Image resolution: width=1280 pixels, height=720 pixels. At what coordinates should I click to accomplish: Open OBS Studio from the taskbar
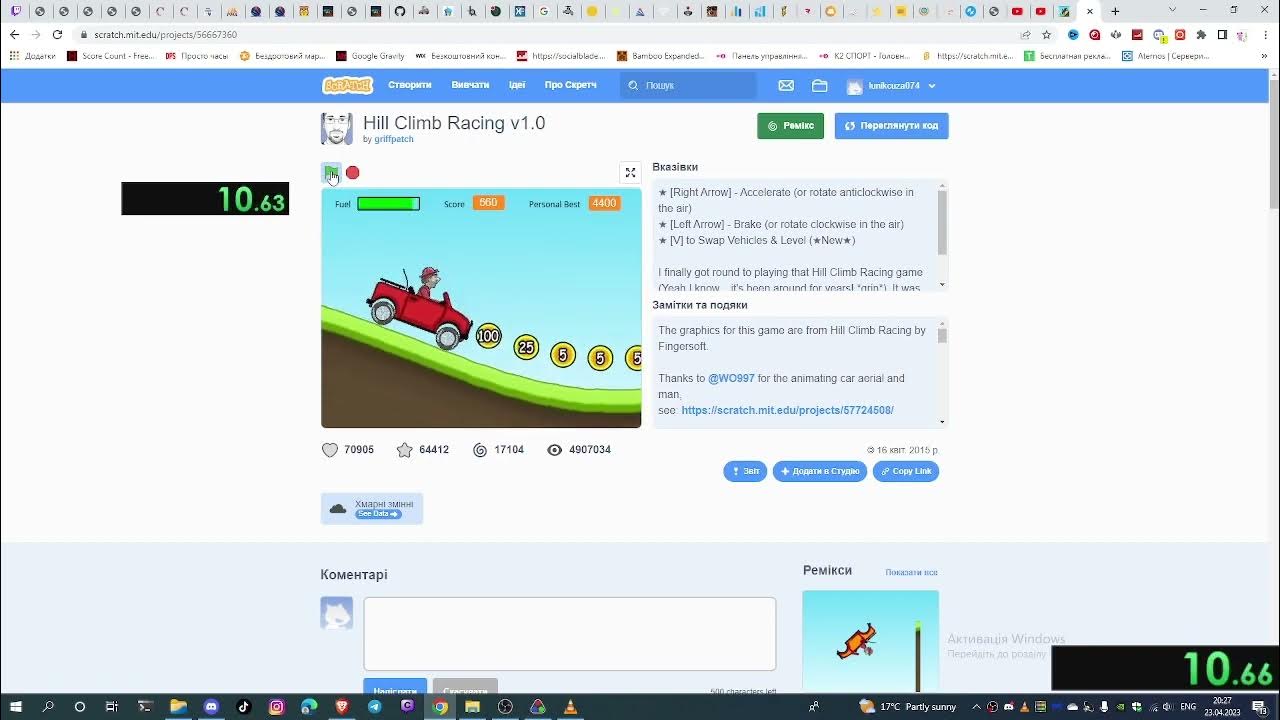(505, 707)
